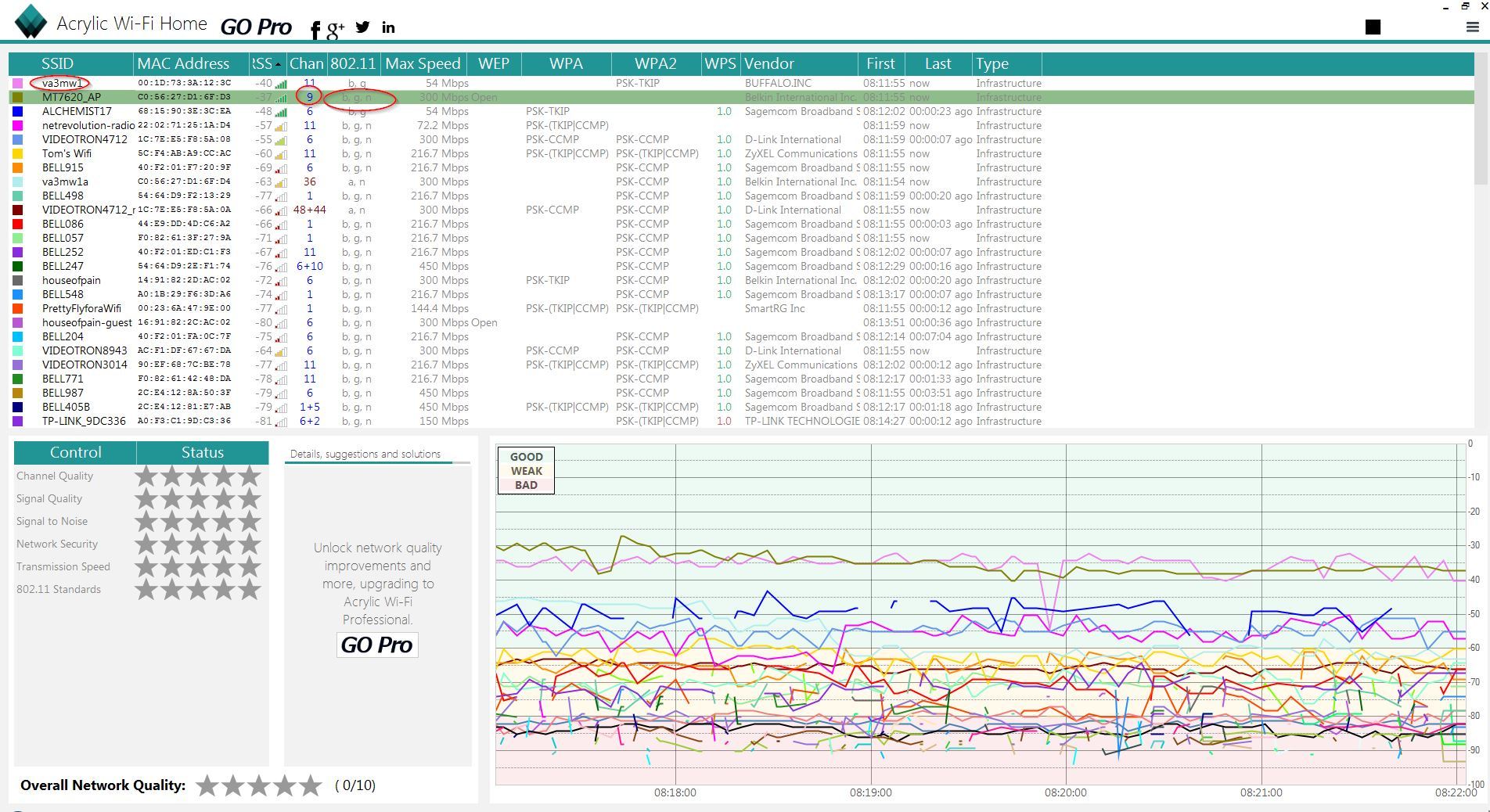
Task: Click the BUFFALO.INC vendor cell
Action: [x=778, y=83]
